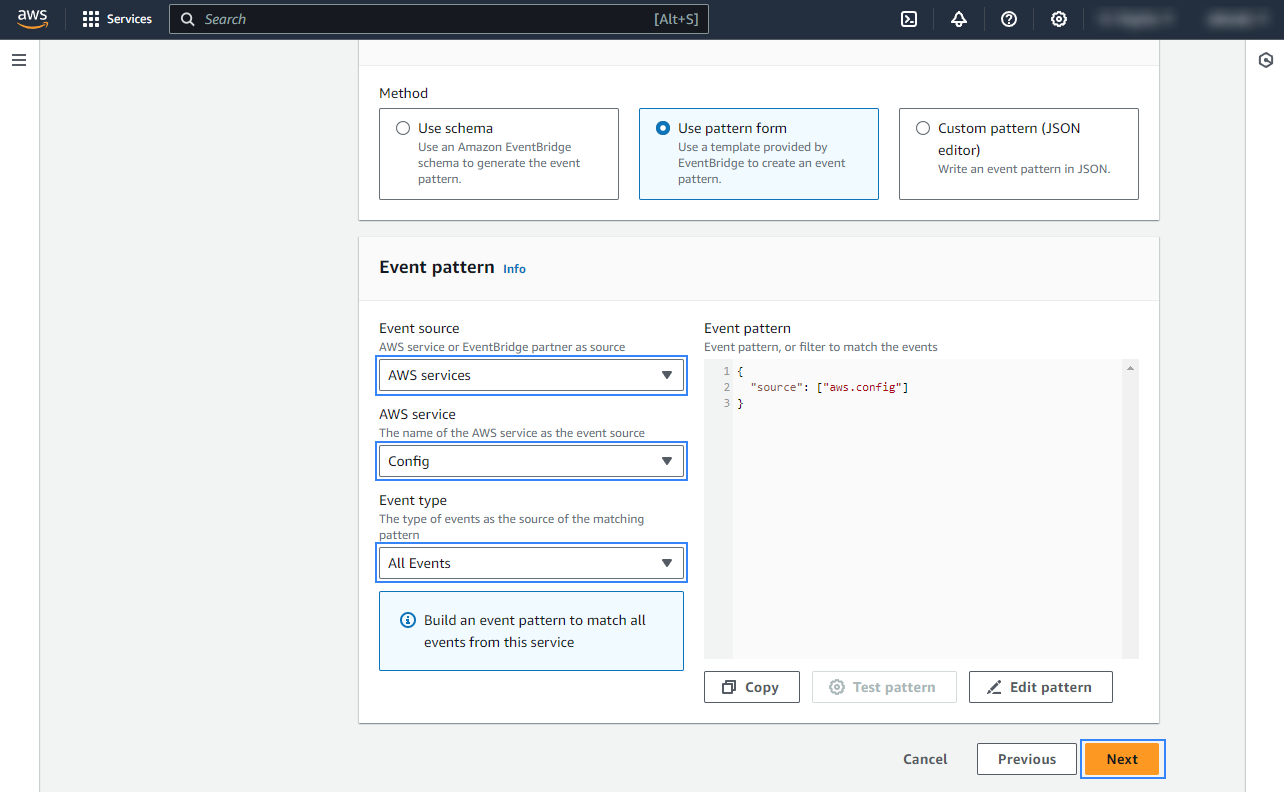Screen dimensions: 1284x792
Task: Open the settings gear in the header
Action: pos(1059,19)
